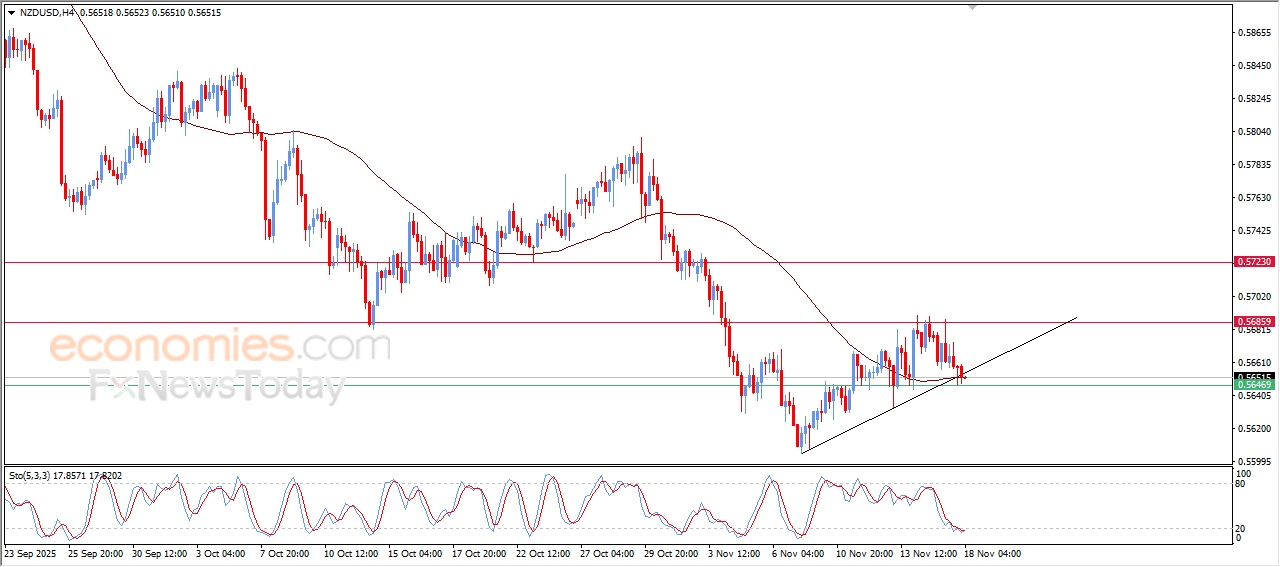Click the 29 Oct 20:00 date label

670,553
